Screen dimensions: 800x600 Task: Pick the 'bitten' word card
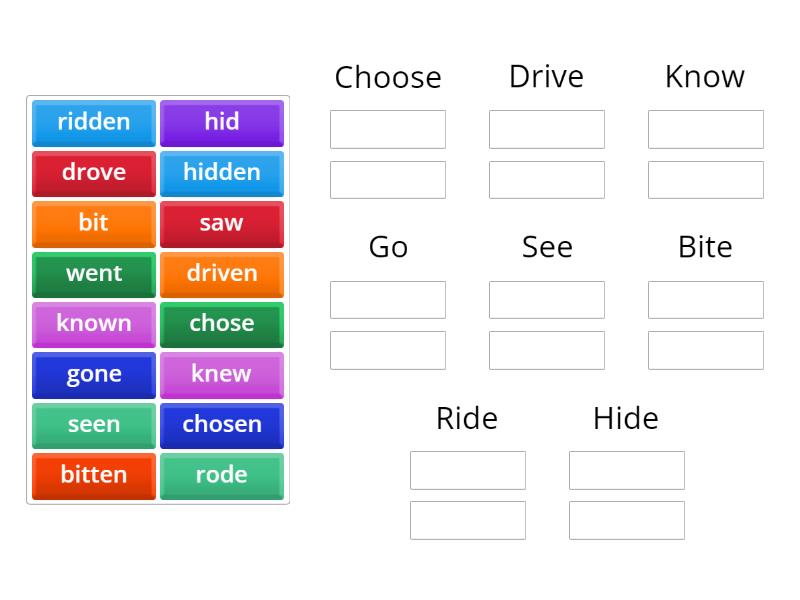[93, 475]
